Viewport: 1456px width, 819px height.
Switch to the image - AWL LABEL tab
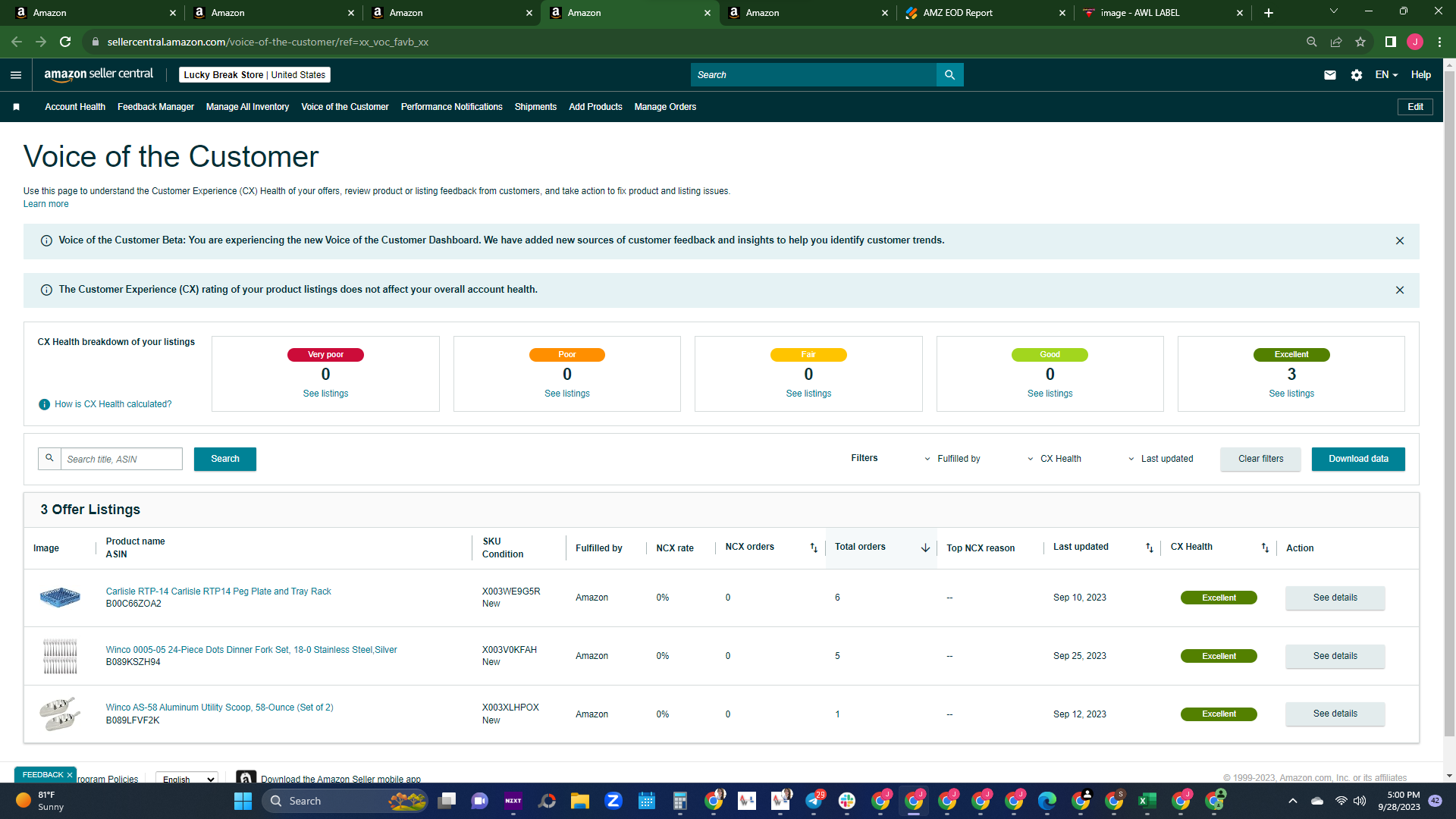(1163, 13)
